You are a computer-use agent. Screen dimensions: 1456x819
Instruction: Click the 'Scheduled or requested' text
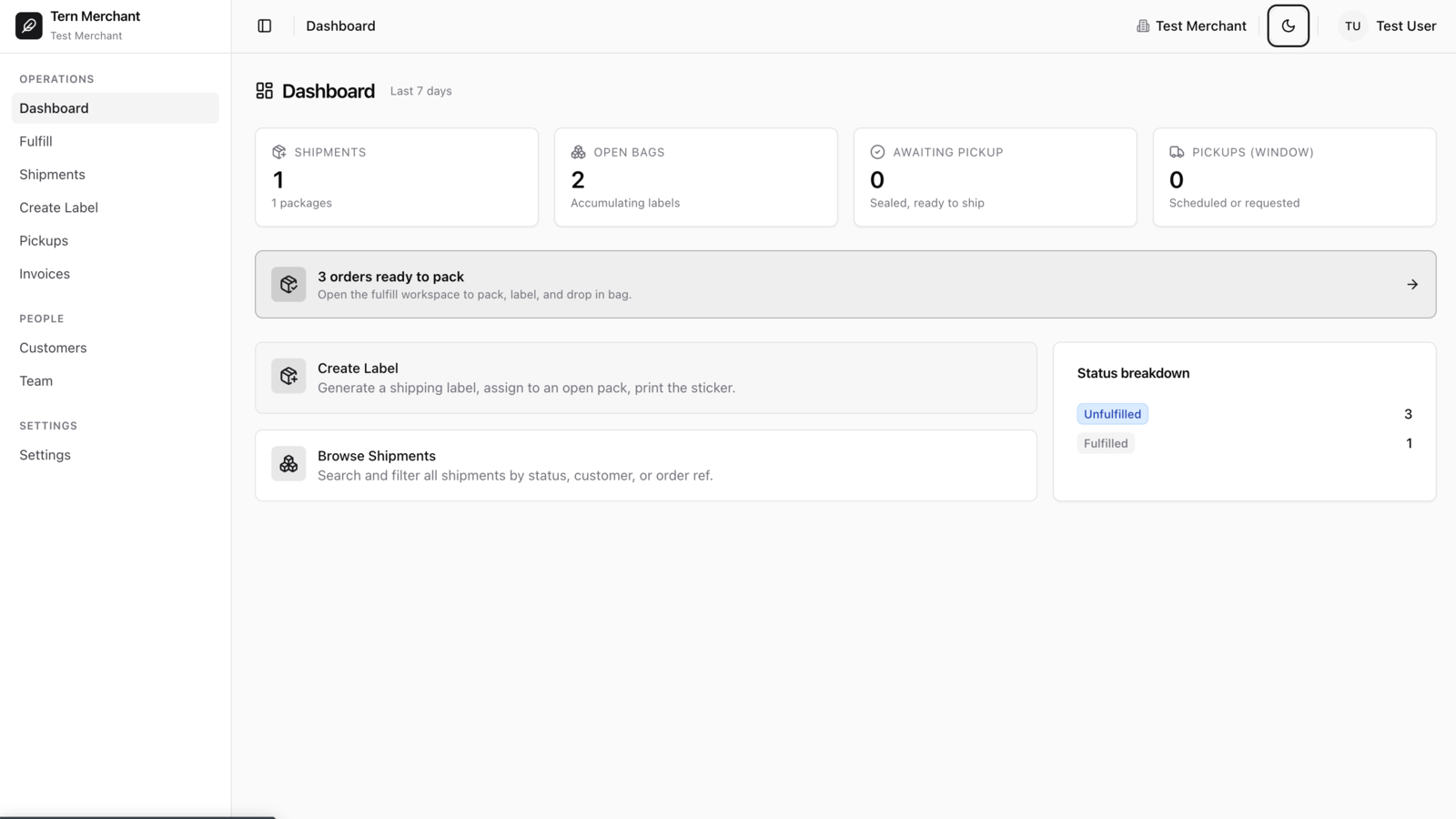pyautogui.click(x=1234, y=203)
